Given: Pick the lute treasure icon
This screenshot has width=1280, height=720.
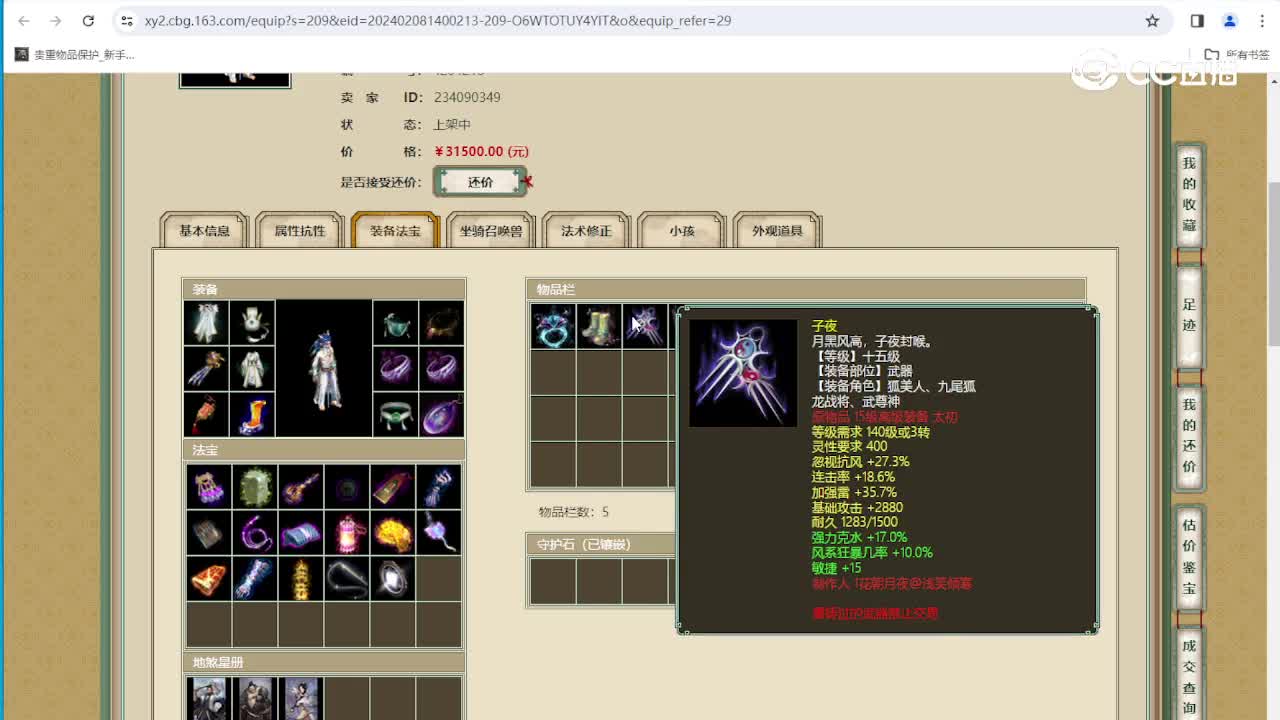Looking at the screenshot, I should coord(301,487).
